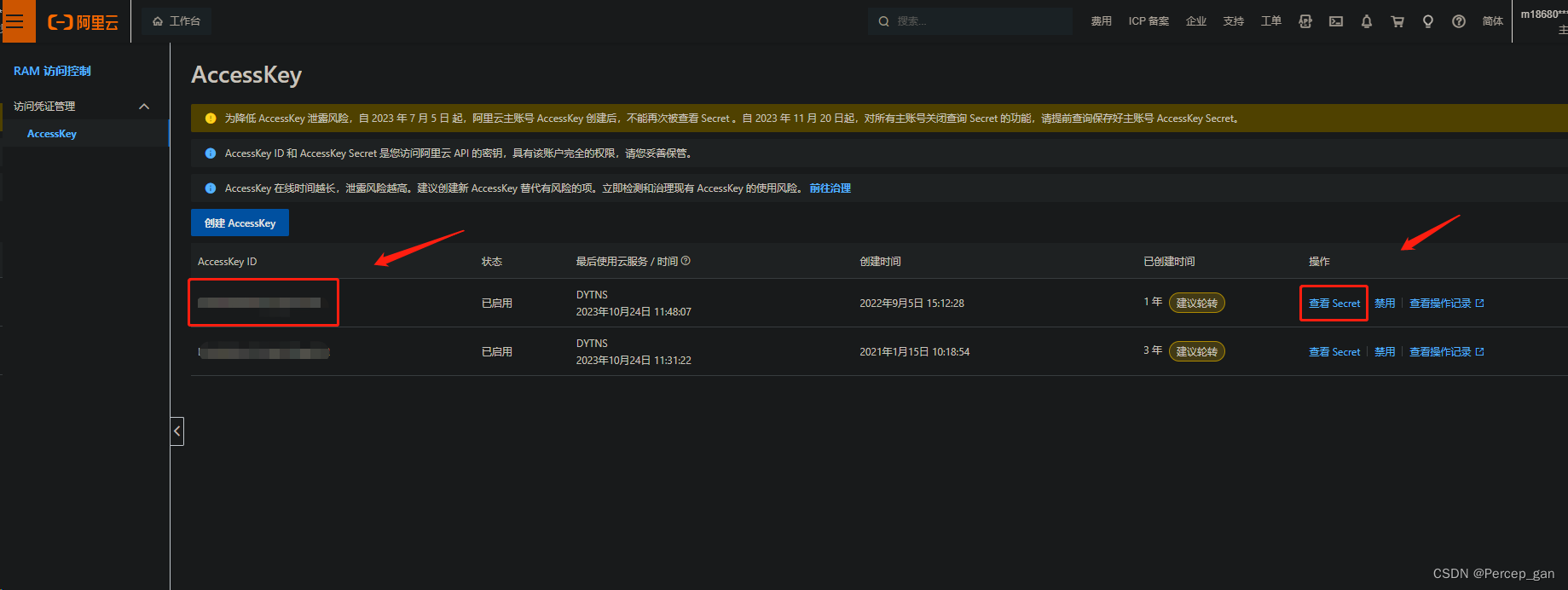
Task: Click 2022年9月5日 15:12:28 creation time
Action: point(911,304)
